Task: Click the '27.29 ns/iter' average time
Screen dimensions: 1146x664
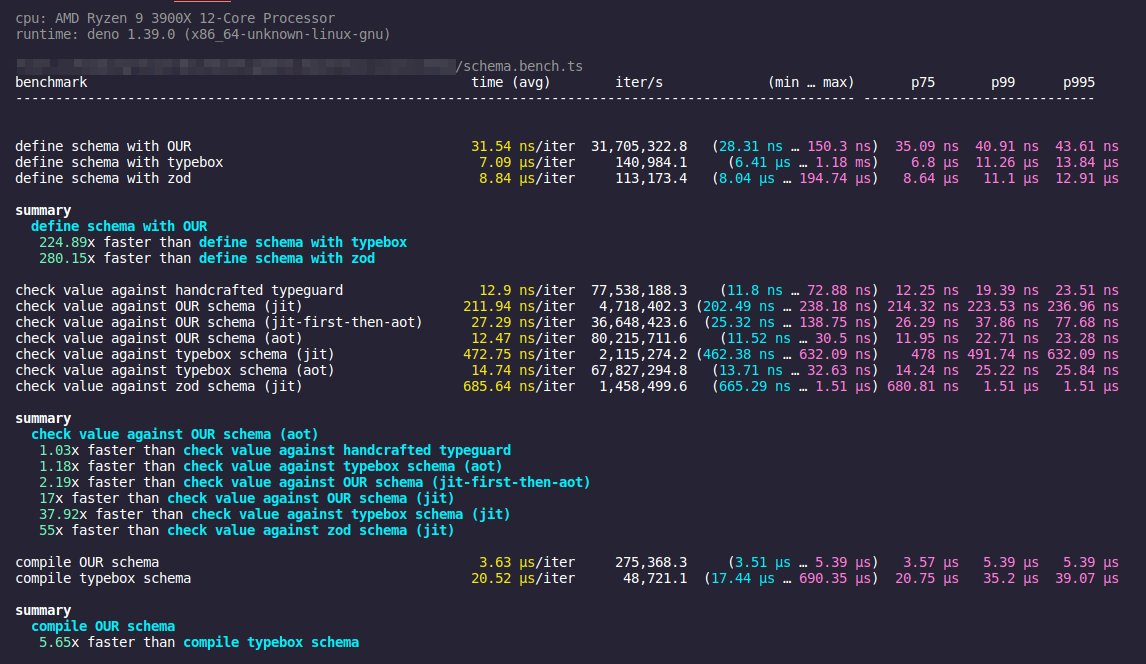Action: click(x=523, y=322)
